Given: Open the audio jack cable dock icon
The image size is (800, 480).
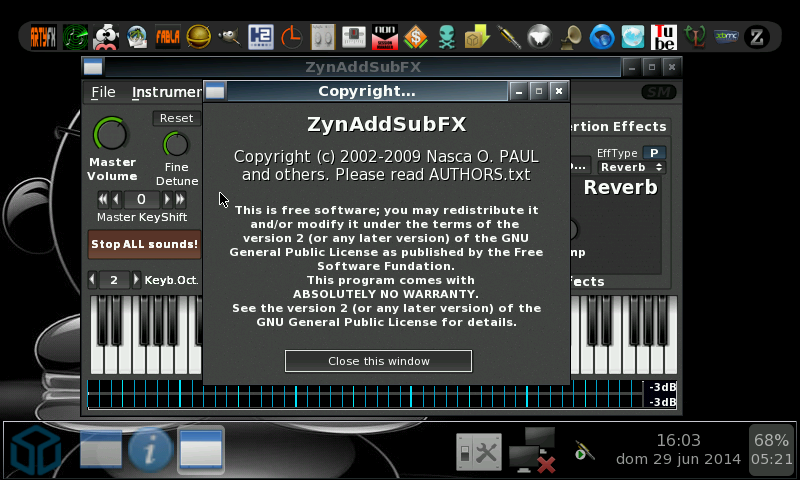Looking at the screenshot, I should (509, 37).
